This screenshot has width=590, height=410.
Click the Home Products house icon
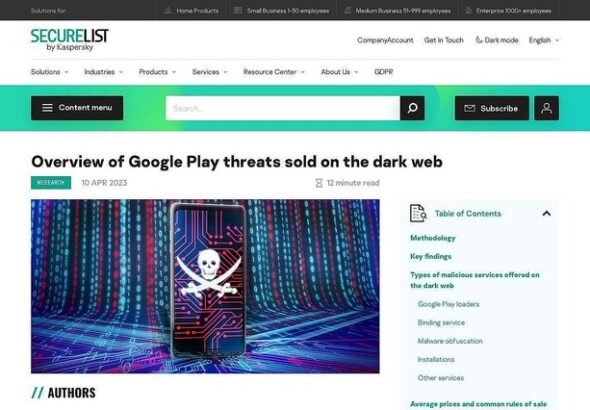tap(168, 11)
